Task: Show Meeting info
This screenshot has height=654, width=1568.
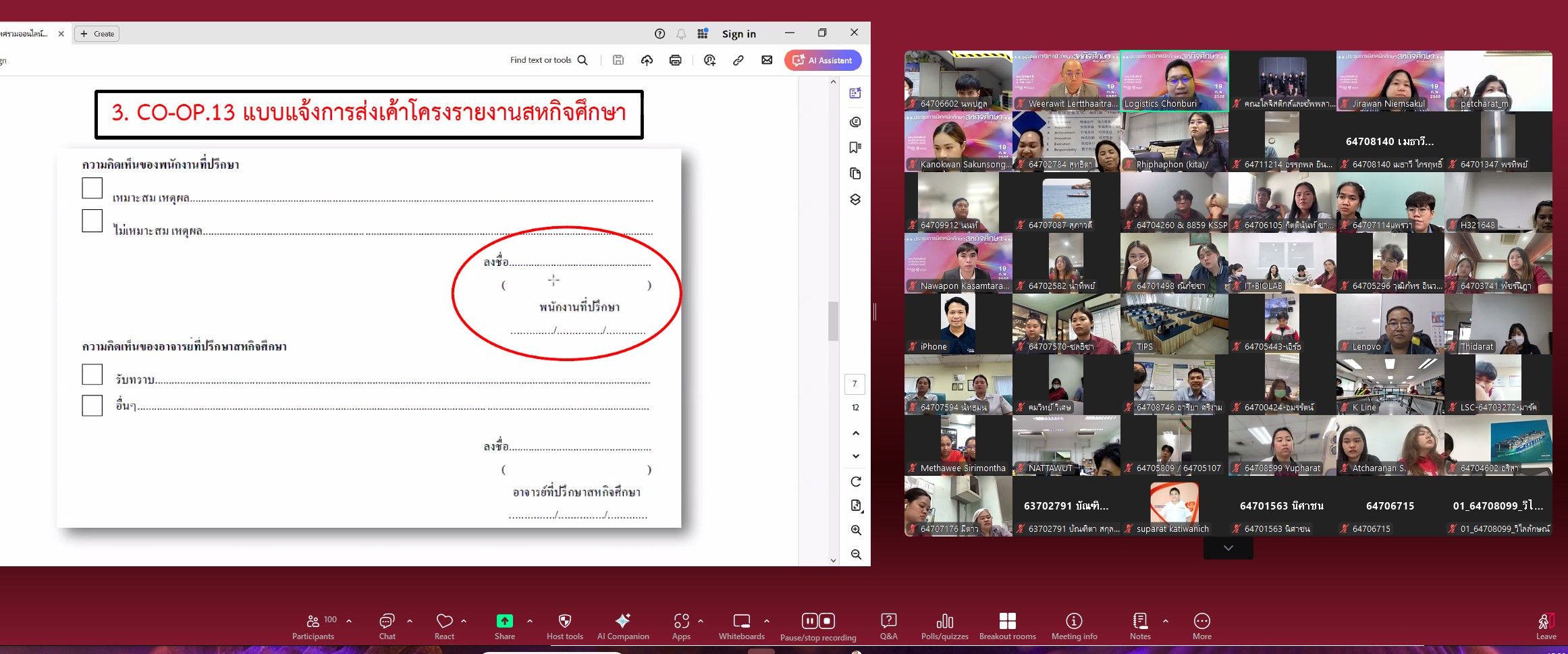Action: pyautogui.click(x=1075, y=626)
